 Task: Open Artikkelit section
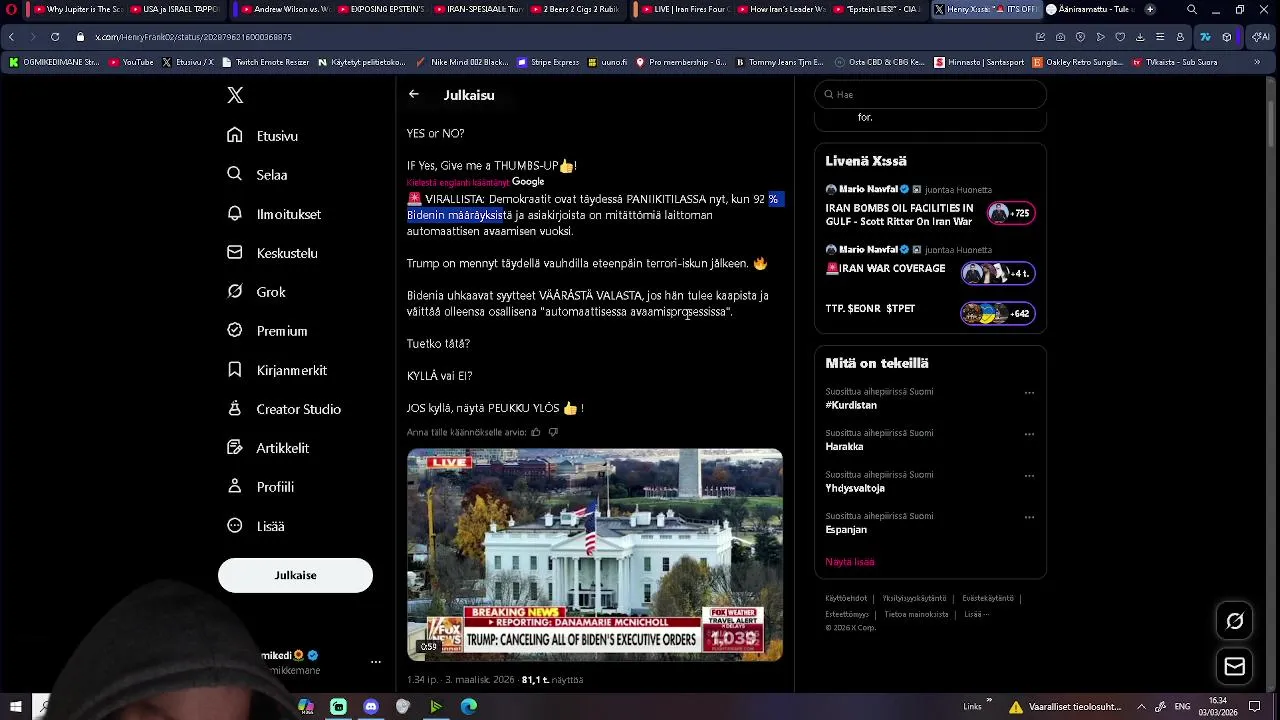point(268,448)
